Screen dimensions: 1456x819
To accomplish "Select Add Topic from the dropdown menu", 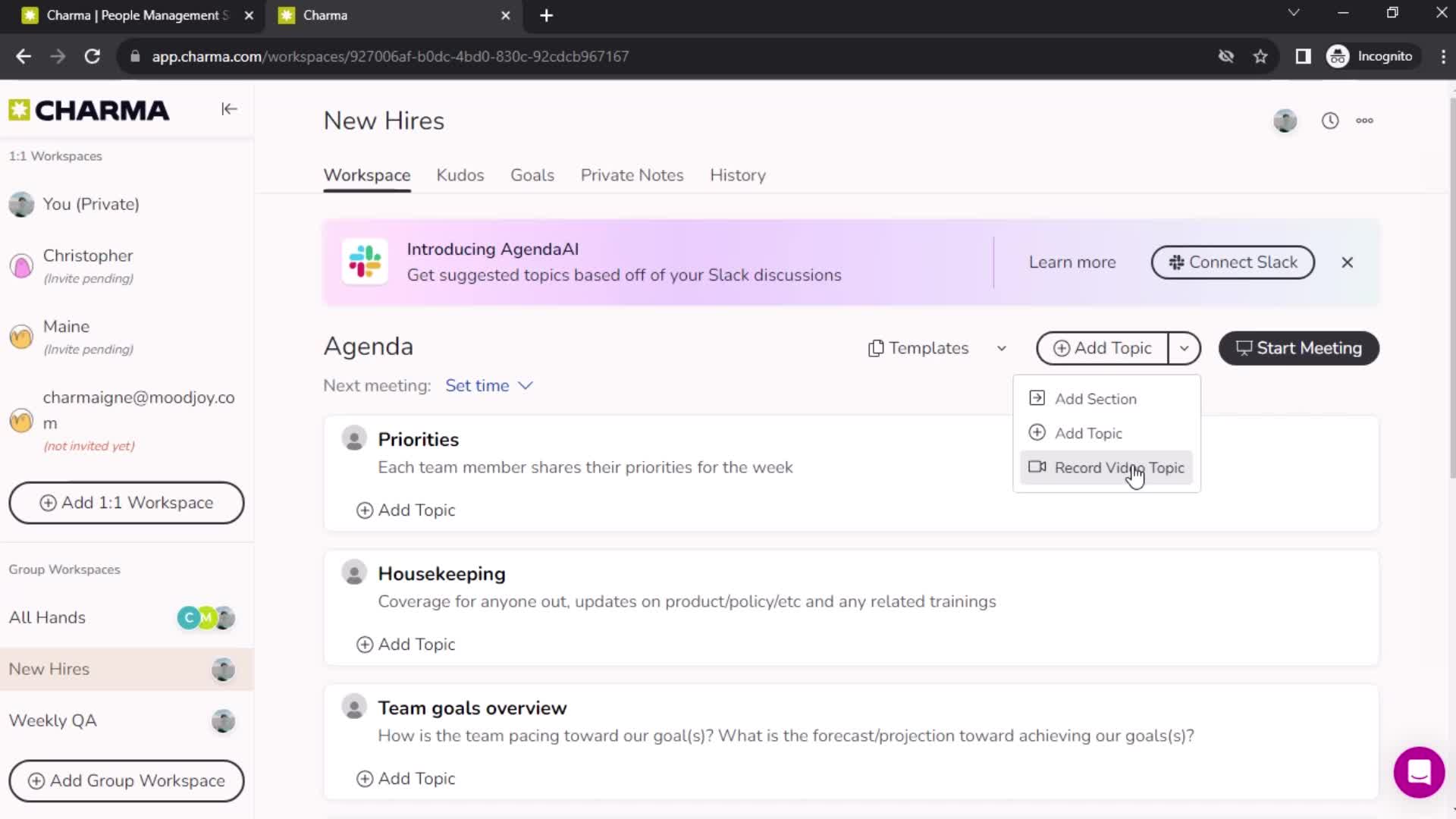I will coord(1106,433).
